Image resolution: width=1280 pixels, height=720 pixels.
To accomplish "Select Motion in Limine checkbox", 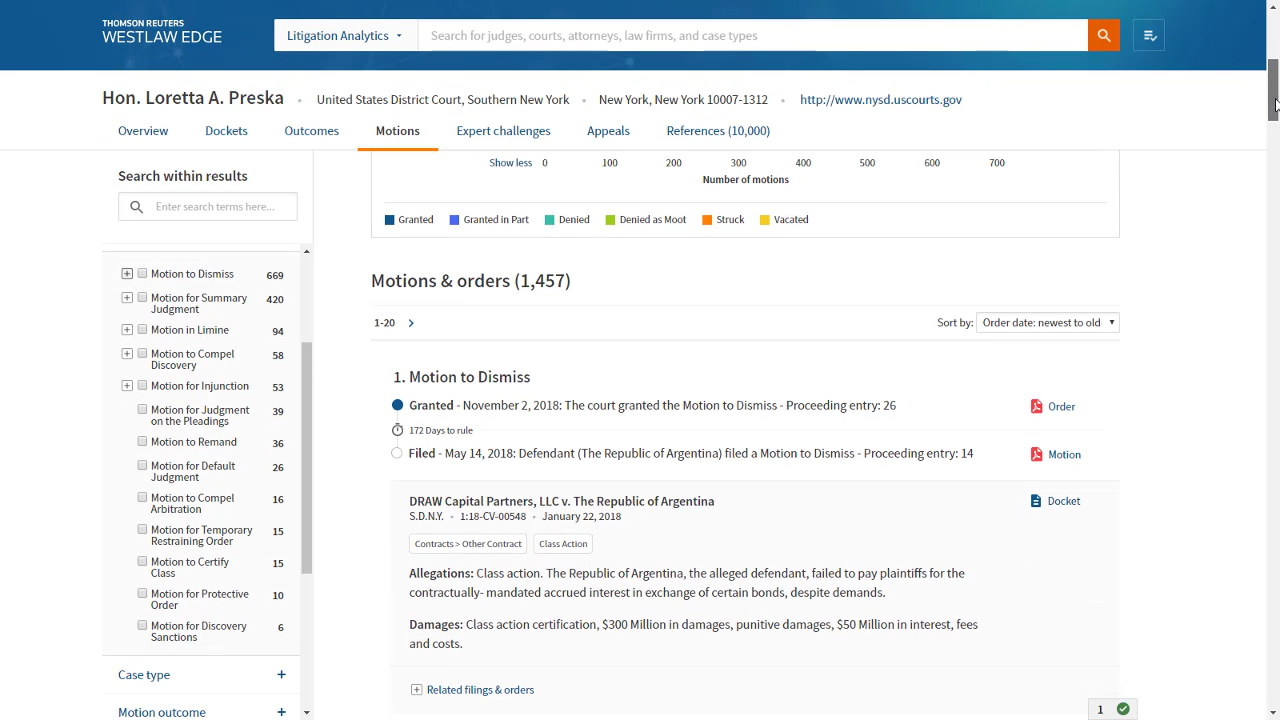I will pos(142,329).
